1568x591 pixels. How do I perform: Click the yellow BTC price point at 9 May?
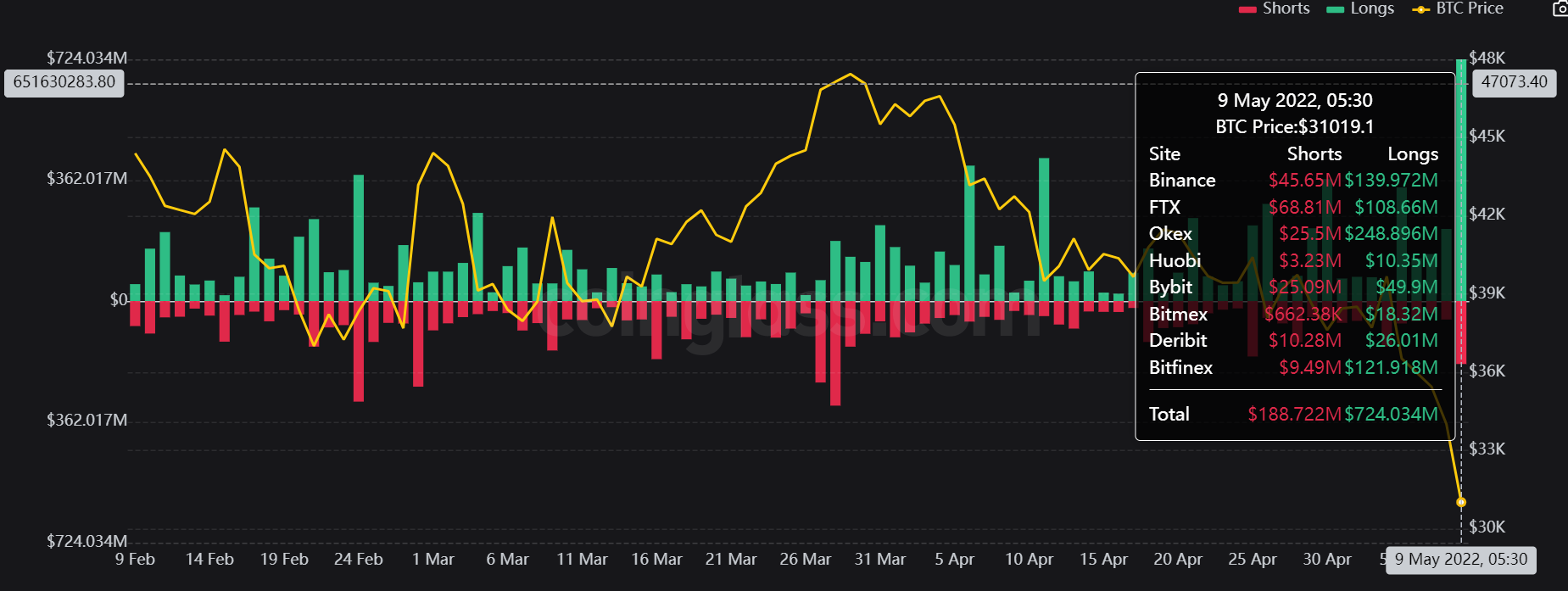(x=1461, y=502)
